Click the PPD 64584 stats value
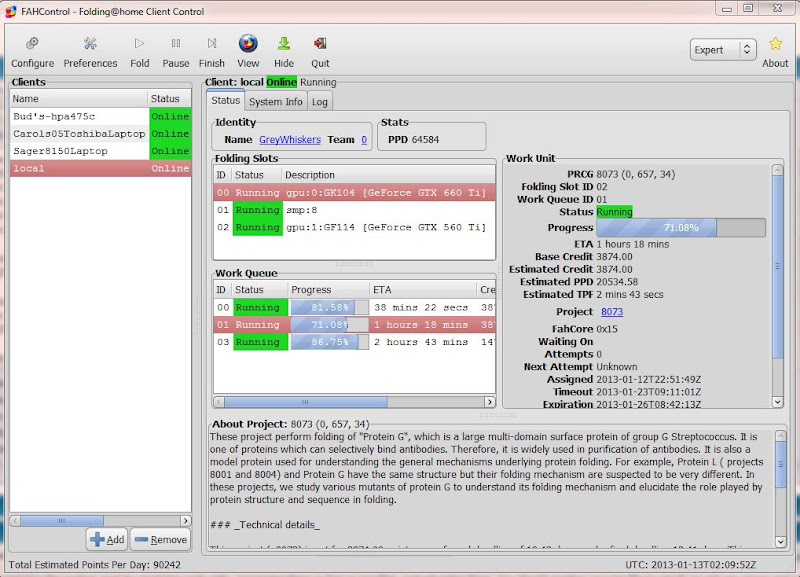 [426, 139]
